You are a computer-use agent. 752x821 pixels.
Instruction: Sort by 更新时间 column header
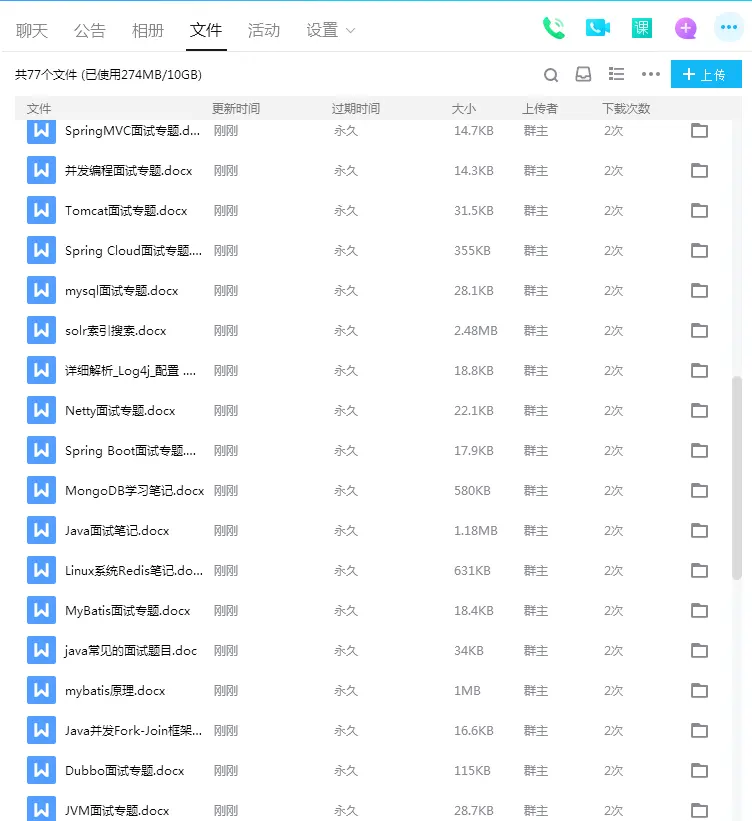[x=236, y=108]
